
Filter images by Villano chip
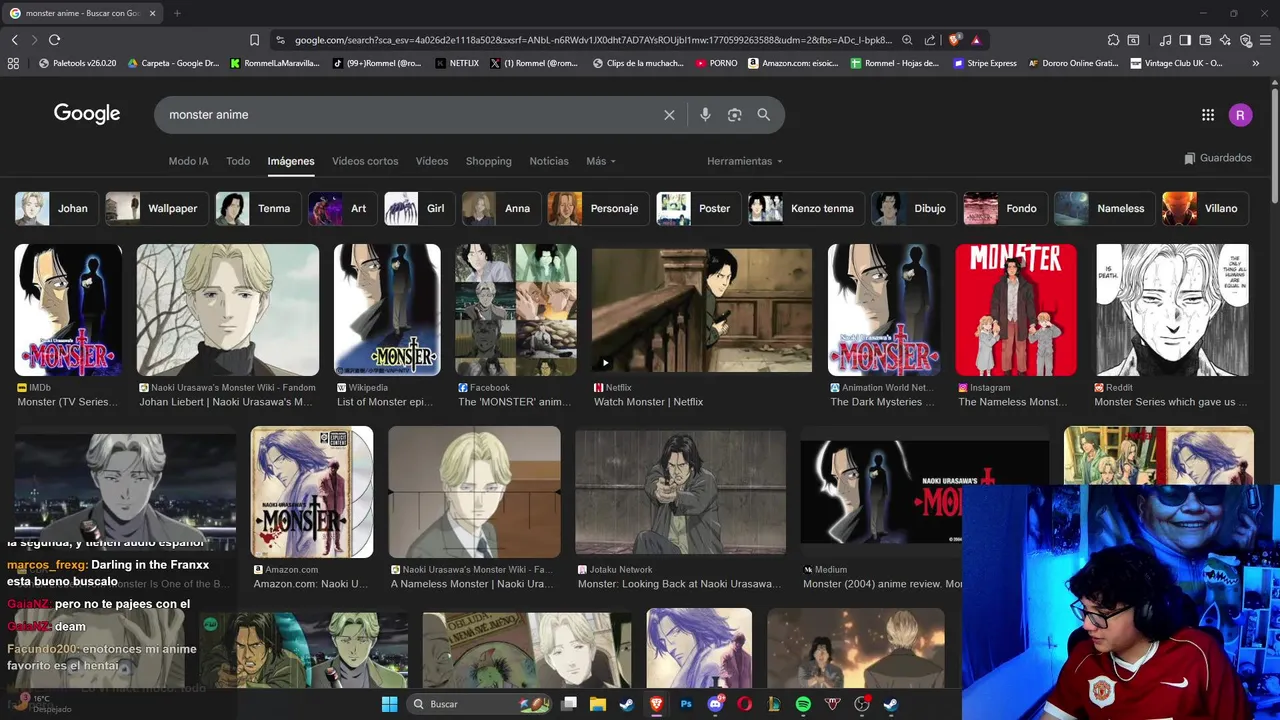1205,209
